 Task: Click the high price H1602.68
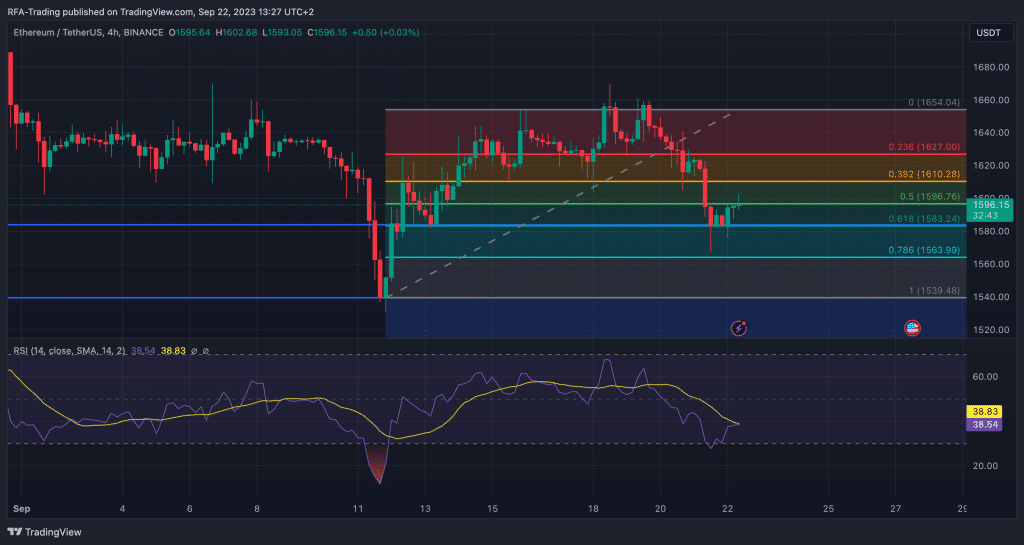[236, 32]
